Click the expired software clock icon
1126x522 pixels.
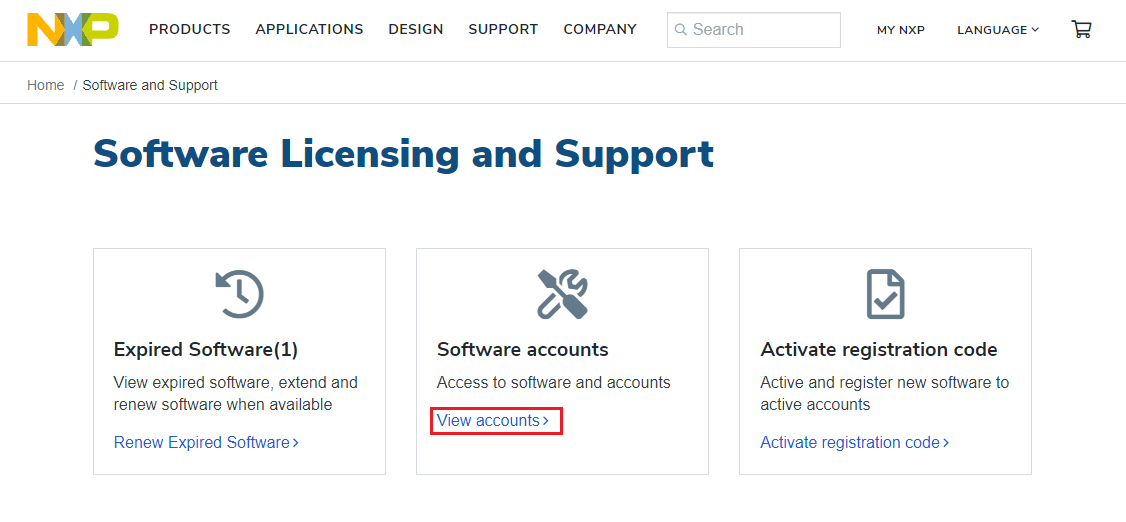coord(239,294)
